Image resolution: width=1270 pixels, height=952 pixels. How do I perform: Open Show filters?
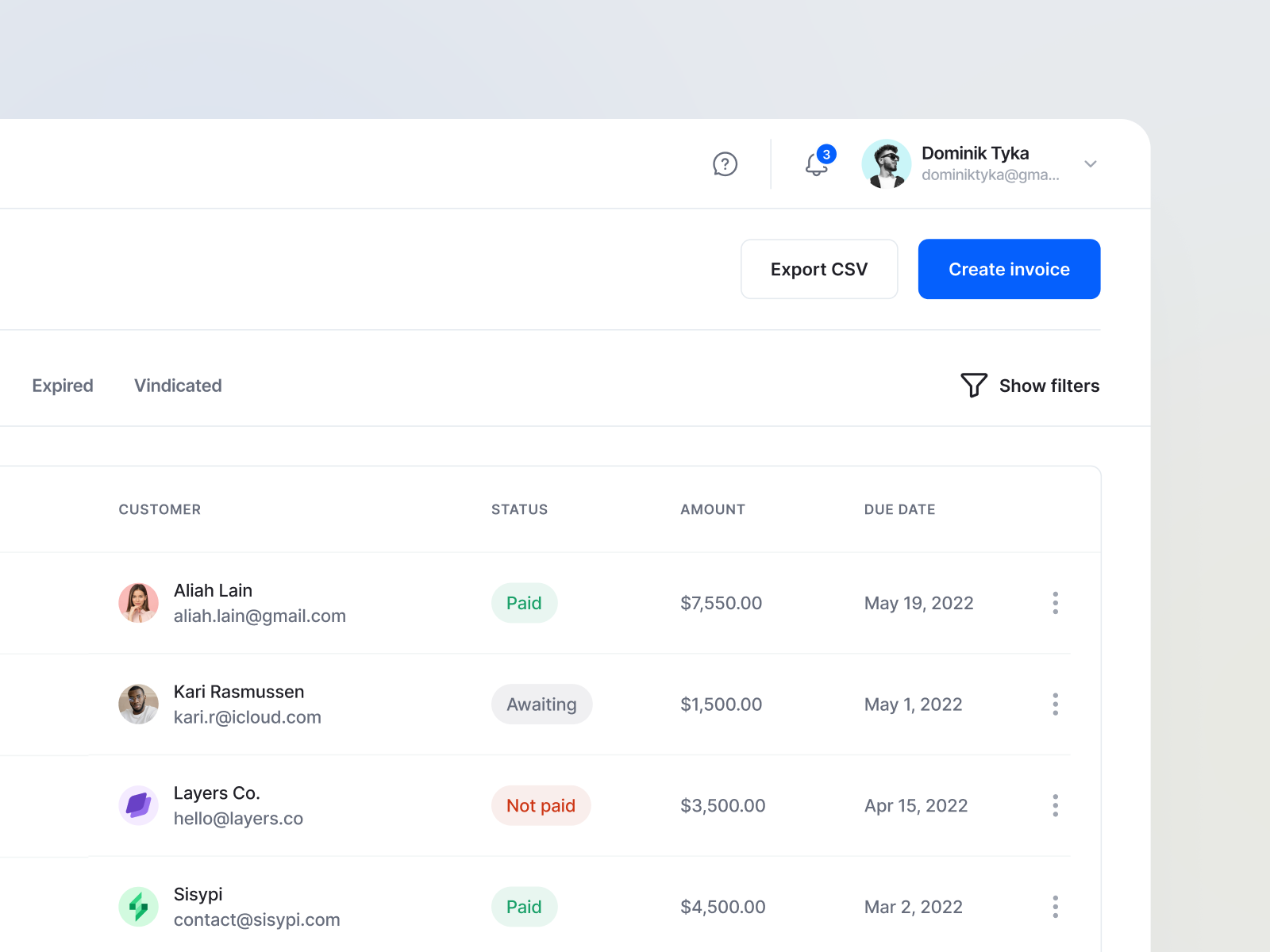click(x=1049, y=386)
